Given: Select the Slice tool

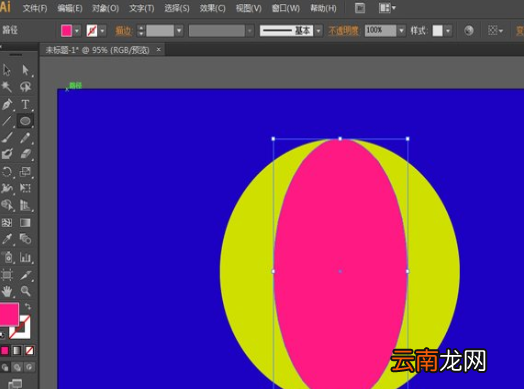Looking at the screenshot, I should pyautogui.click(x=25, y=275).
